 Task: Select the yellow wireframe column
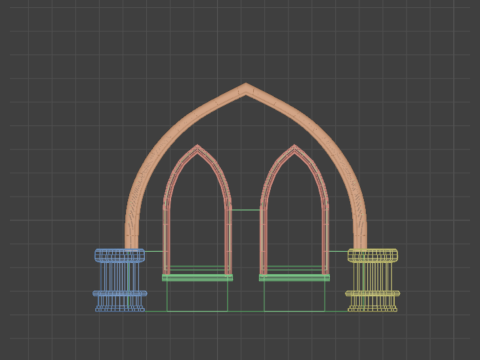pos(373,280)
